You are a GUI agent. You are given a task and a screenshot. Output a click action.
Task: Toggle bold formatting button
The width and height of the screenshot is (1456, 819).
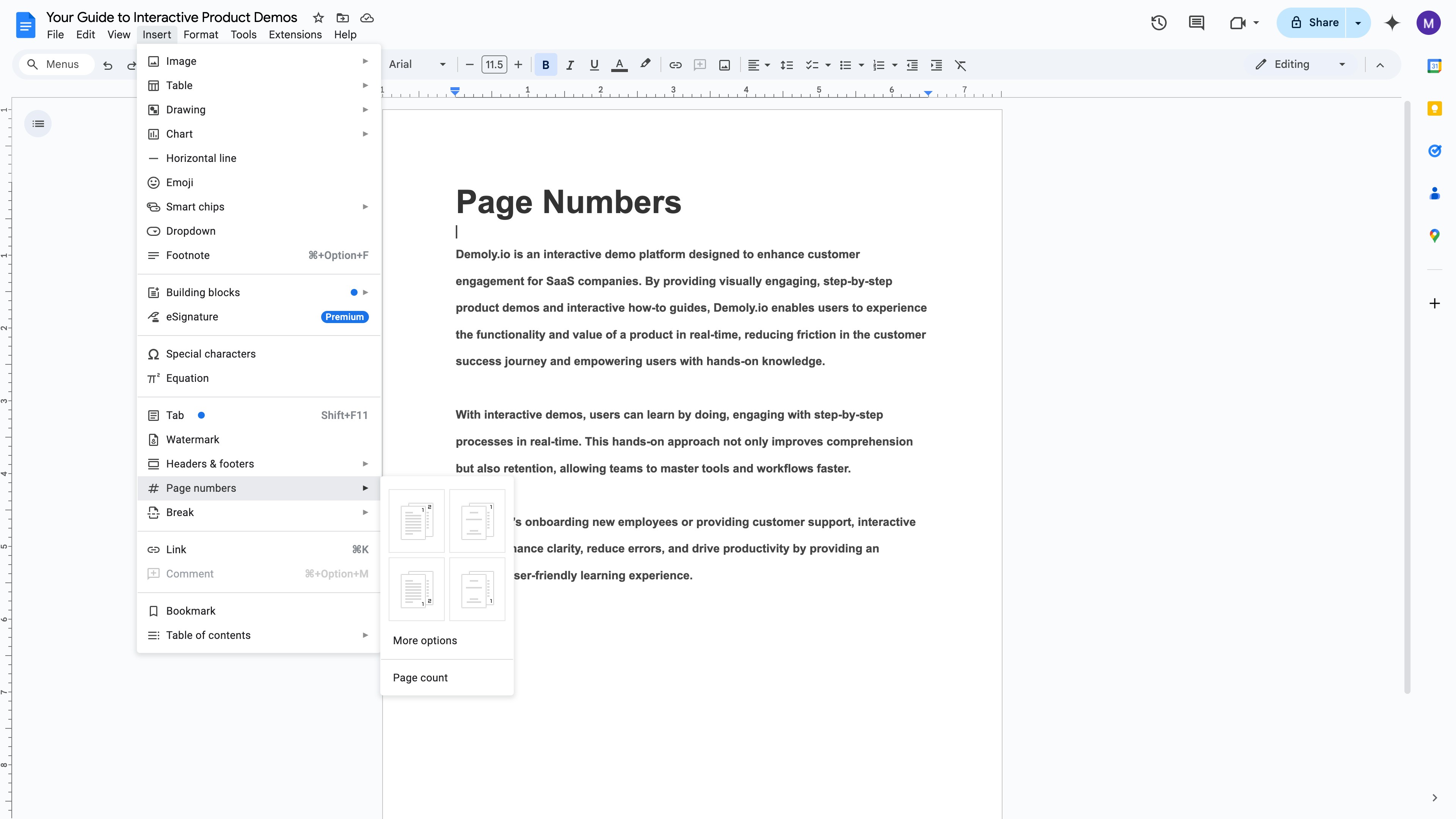tap(546, 65)
